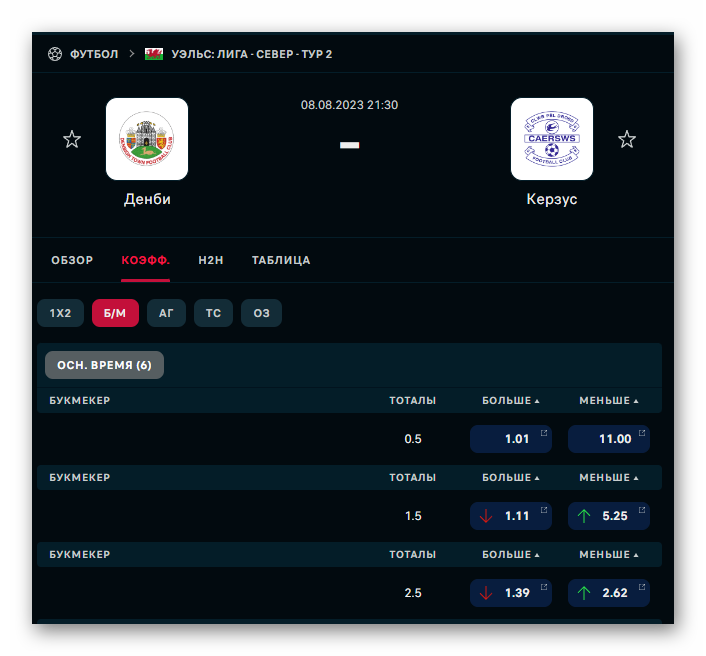The image size is (706, 656).
Task: Open the Caersws club logo
Action: [x=552, y=139]
